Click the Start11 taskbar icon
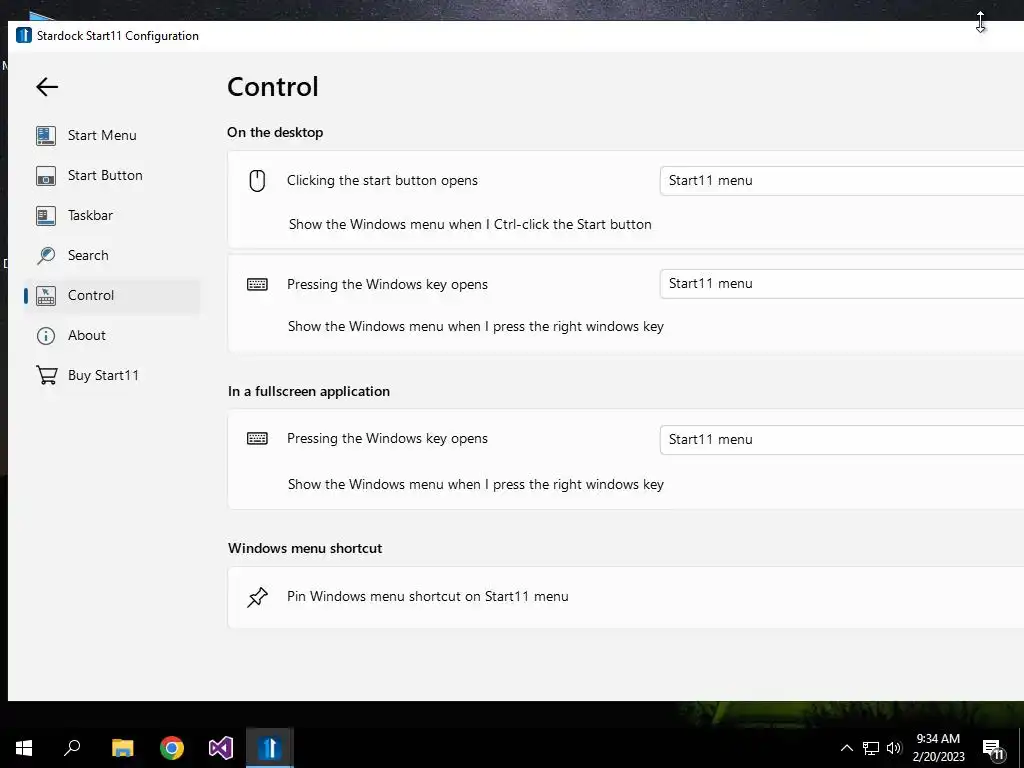The width and height of the screenshot is (1024, 768). pos(270,748)
